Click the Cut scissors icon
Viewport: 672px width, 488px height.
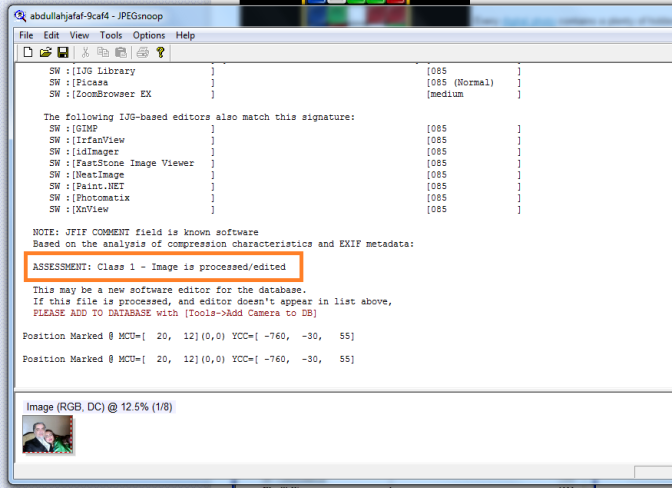click(x=86, y=52)
